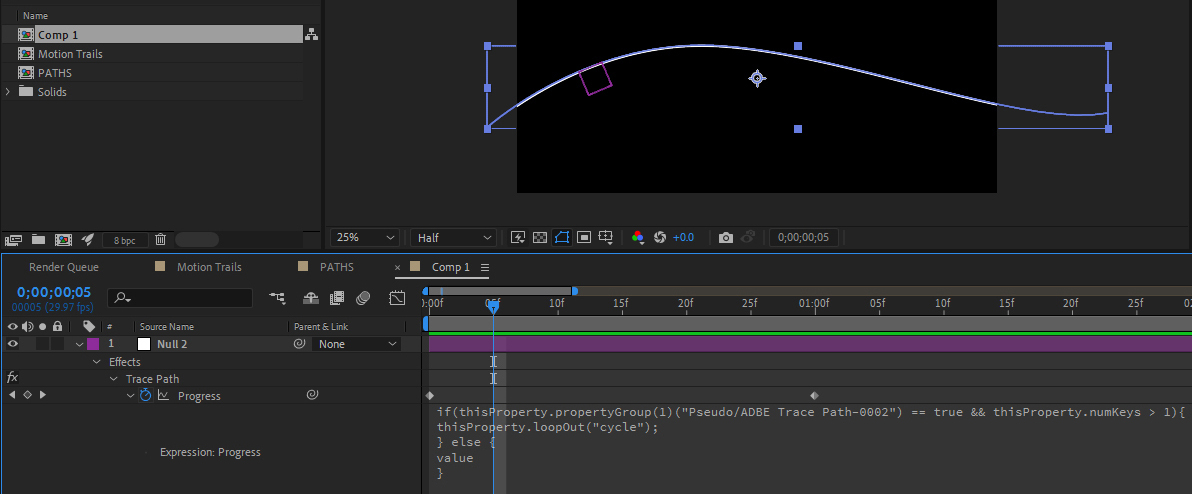Click the 8 bpc color depth button
Image resolution: width=1192 pixels, height=494 pixels.
click(x=124, y=240)
